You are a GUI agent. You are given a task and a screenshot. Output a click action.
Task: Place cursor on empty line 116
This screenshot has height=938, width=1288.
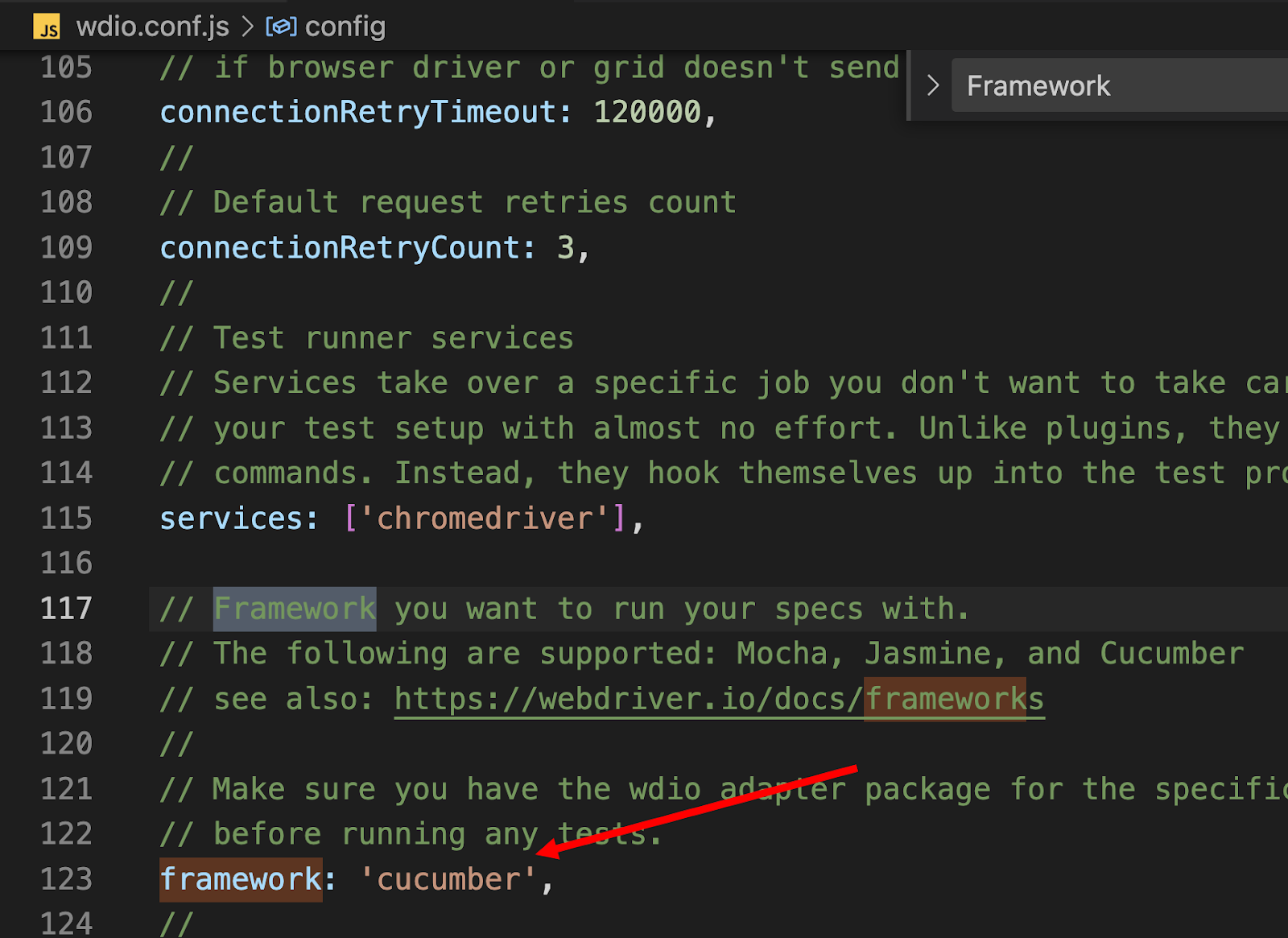pyautogui.click(x=716, y=563)
